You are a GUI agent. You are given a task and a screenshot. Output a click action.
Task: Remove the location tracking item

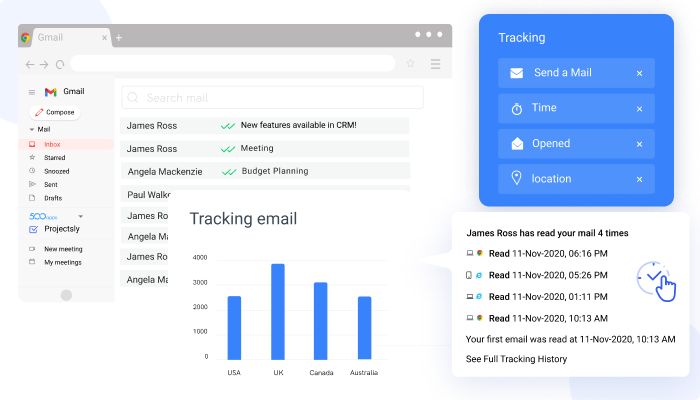[x=639, y=179]
